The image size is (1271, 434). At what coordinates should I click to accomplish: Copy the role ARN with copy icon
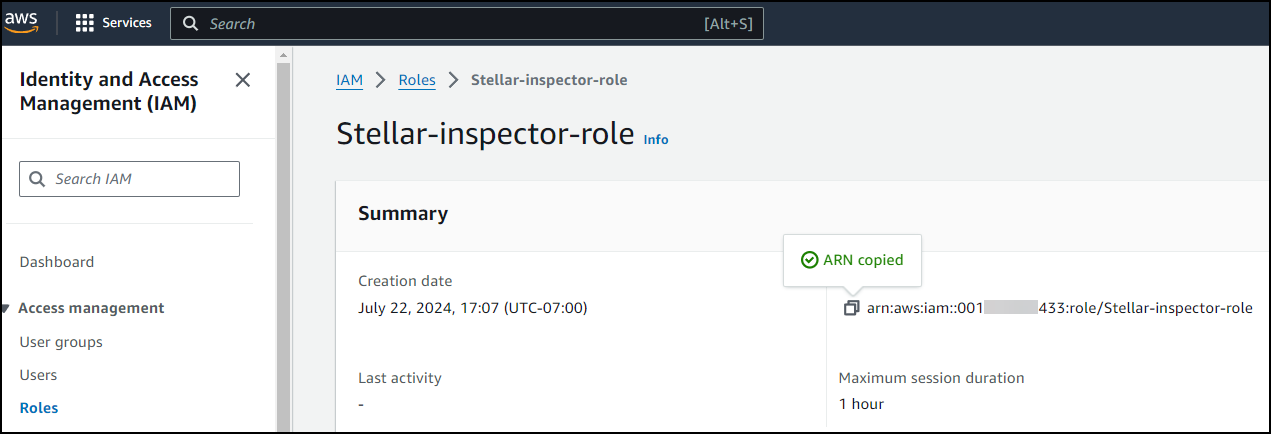[x=851, y=308]
